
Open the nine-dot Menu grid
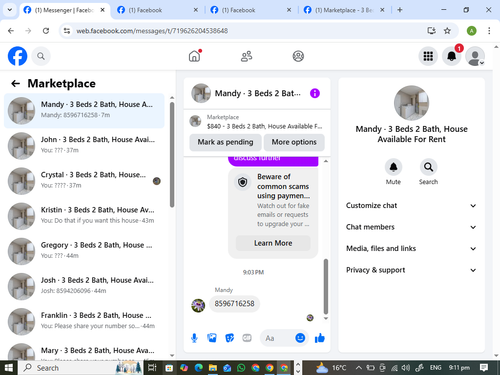tap(428, 56)
